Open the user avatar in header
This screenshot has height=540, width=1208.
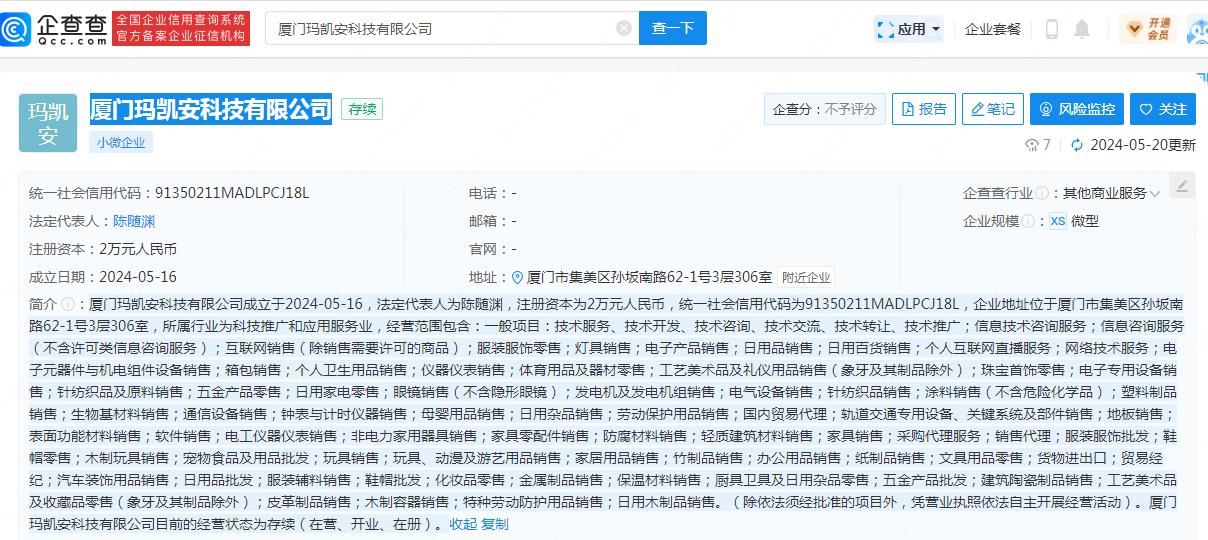coord(1197,29)
